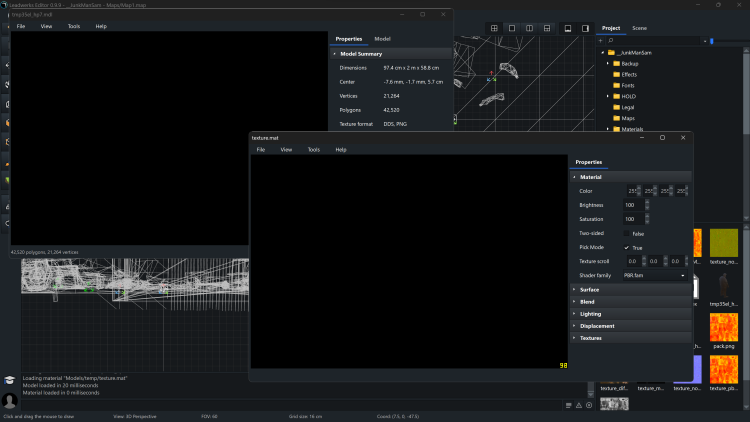Toggle the side panel visibility icon

pos(584,28)
